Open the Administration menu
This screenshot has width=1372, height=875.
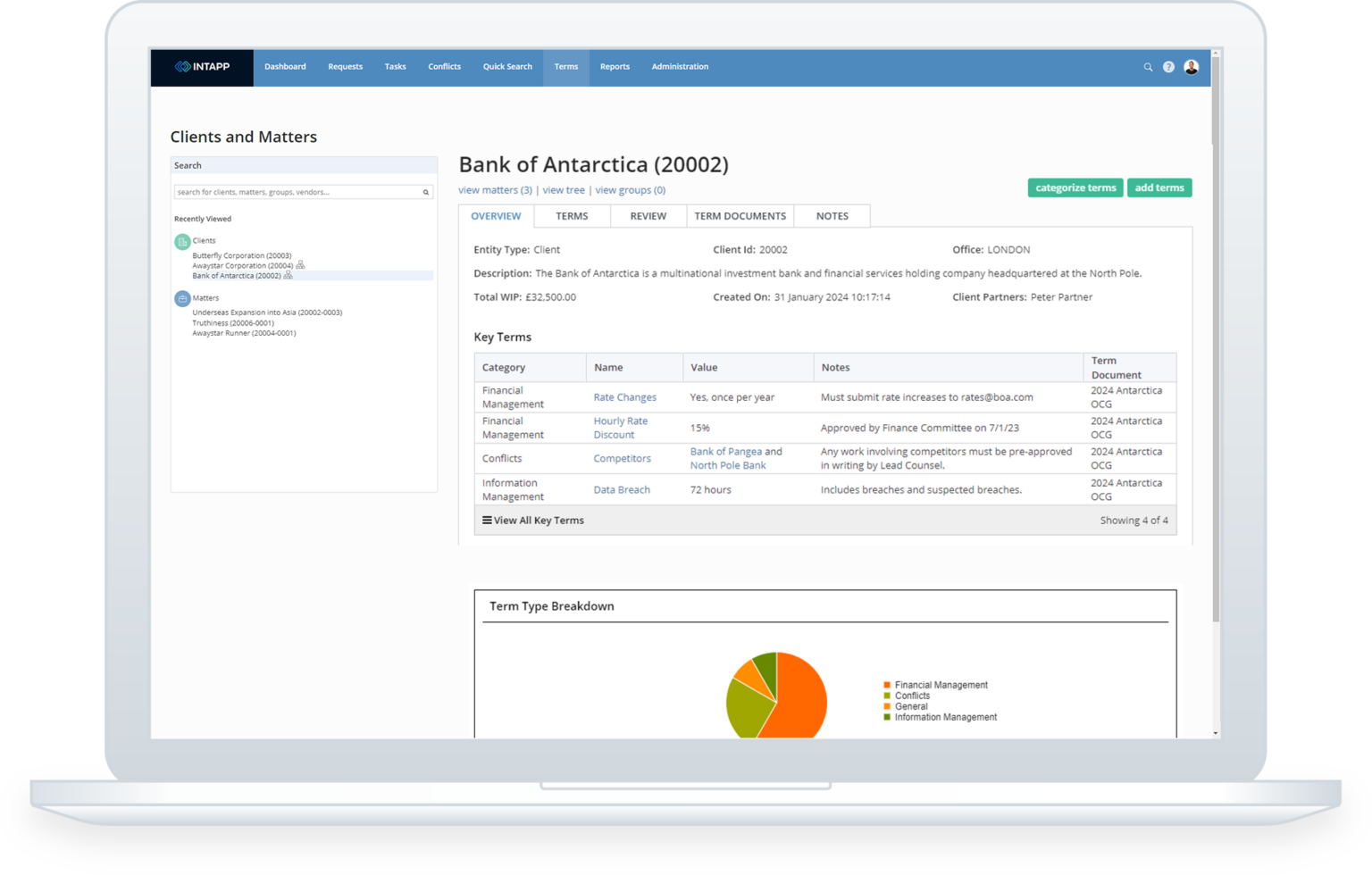click(680, 66)
